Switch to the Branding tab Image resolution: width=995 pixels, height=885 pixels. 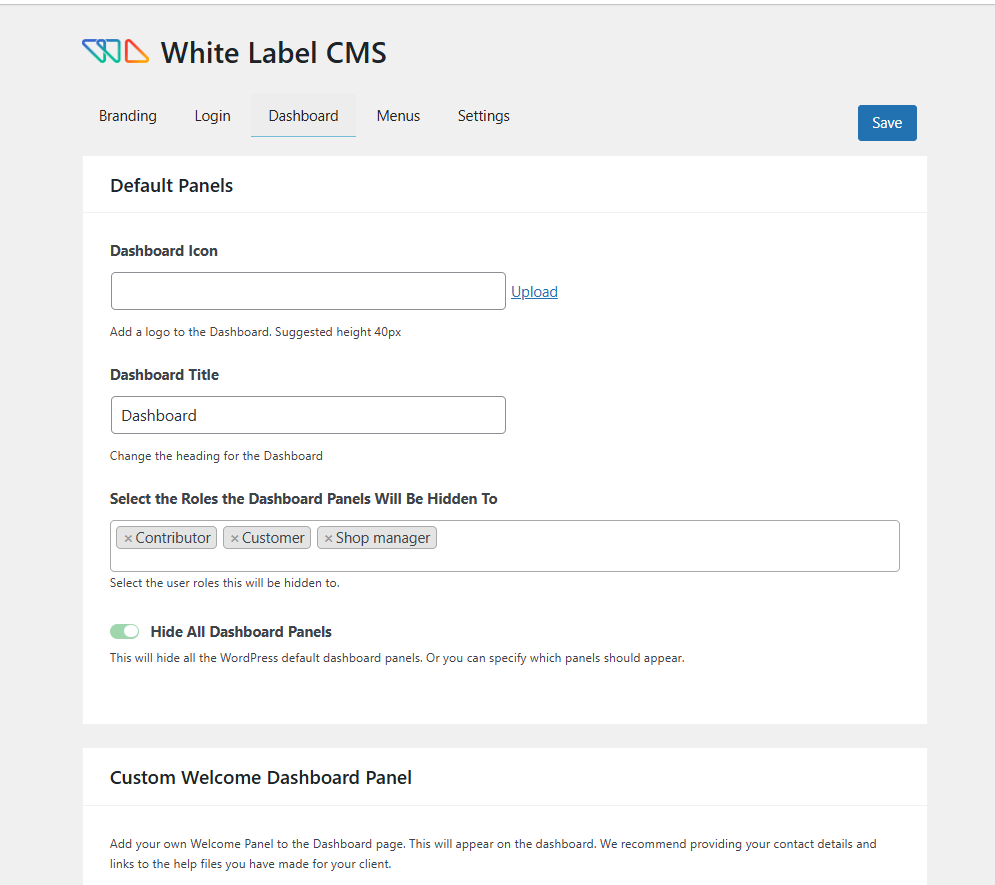coord(128,116)
